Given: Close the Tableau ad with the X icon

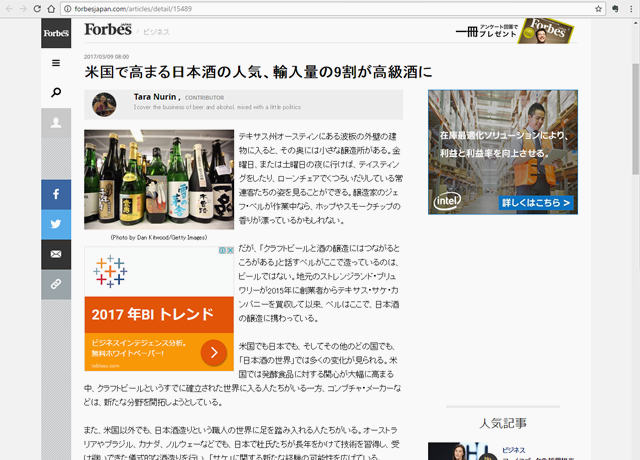Looking at the screenshot, I should tap(230, 251).
